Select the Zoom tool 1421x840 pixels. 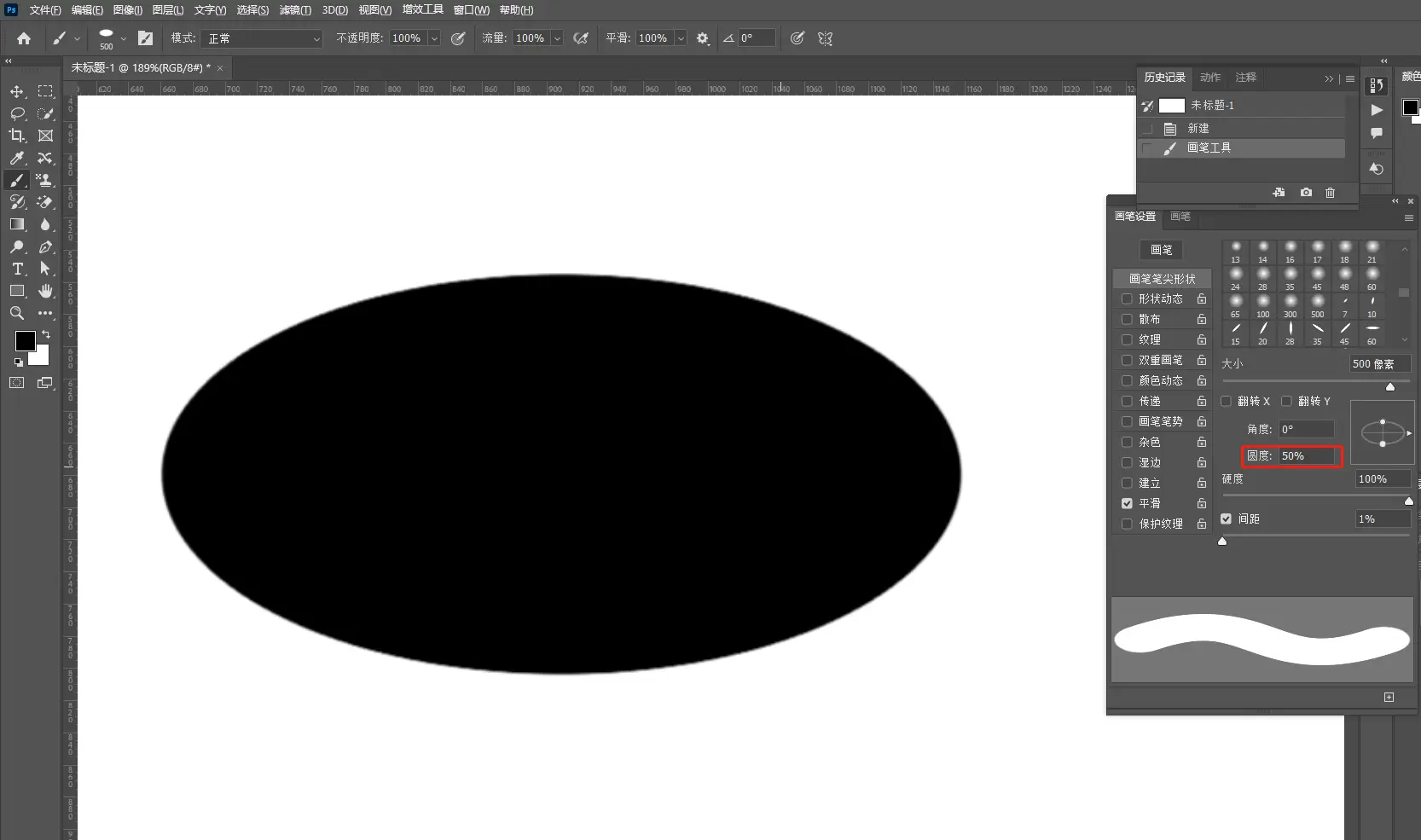tap(17, 313)
